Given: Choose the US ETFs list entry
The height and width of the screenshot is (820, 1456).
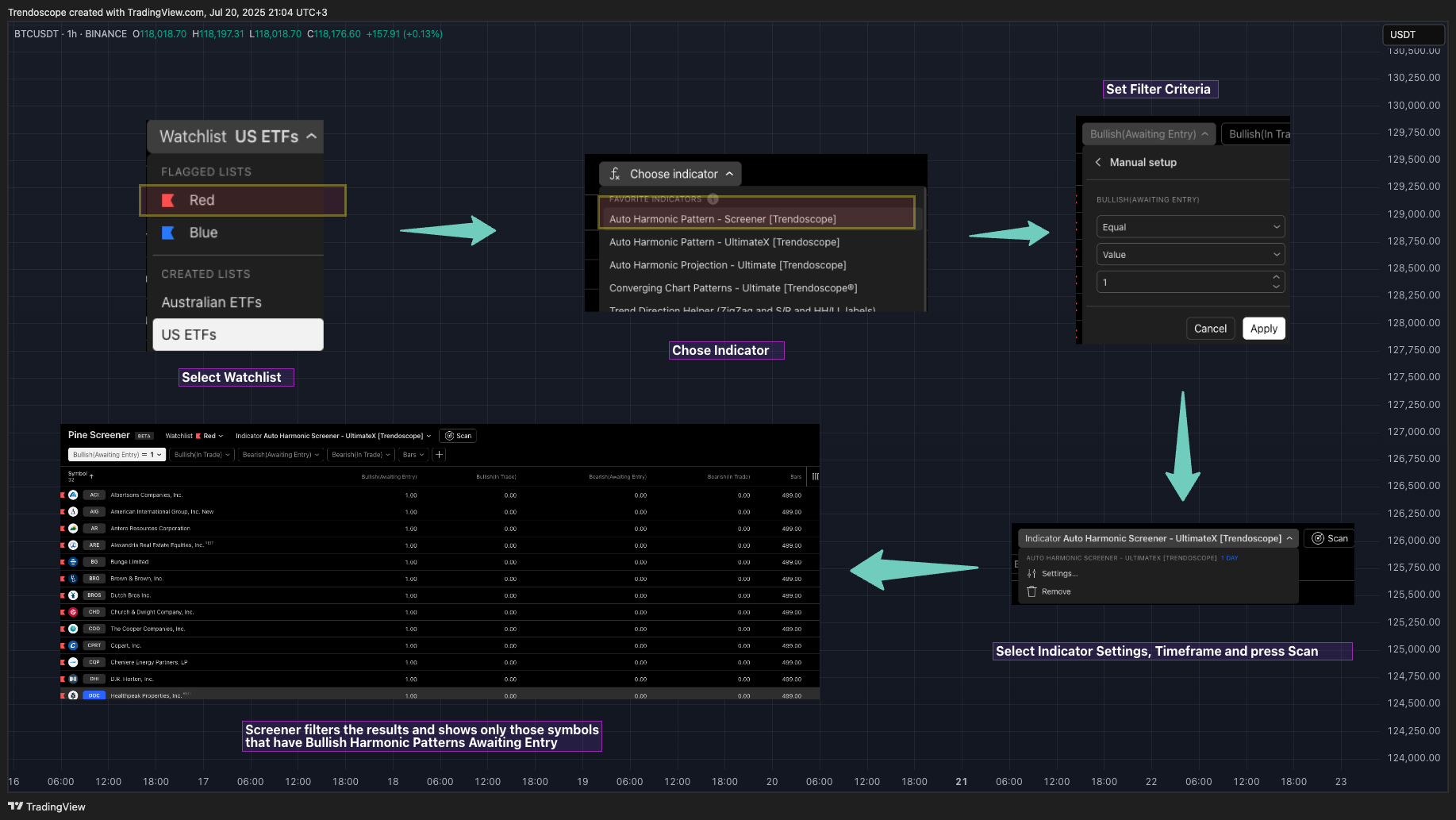Looking at the screenshot, I should pos(237,335).
